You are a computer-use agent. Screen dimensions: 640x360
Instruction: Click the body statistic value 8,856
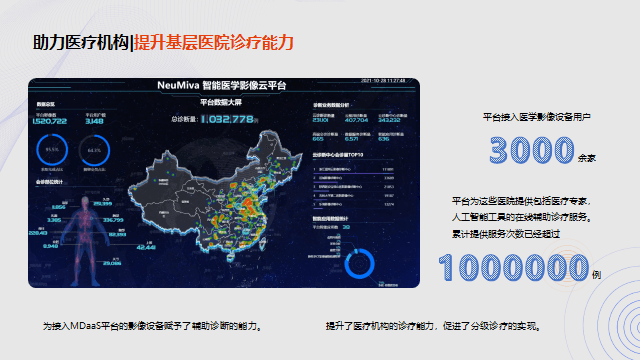point(58,207)
